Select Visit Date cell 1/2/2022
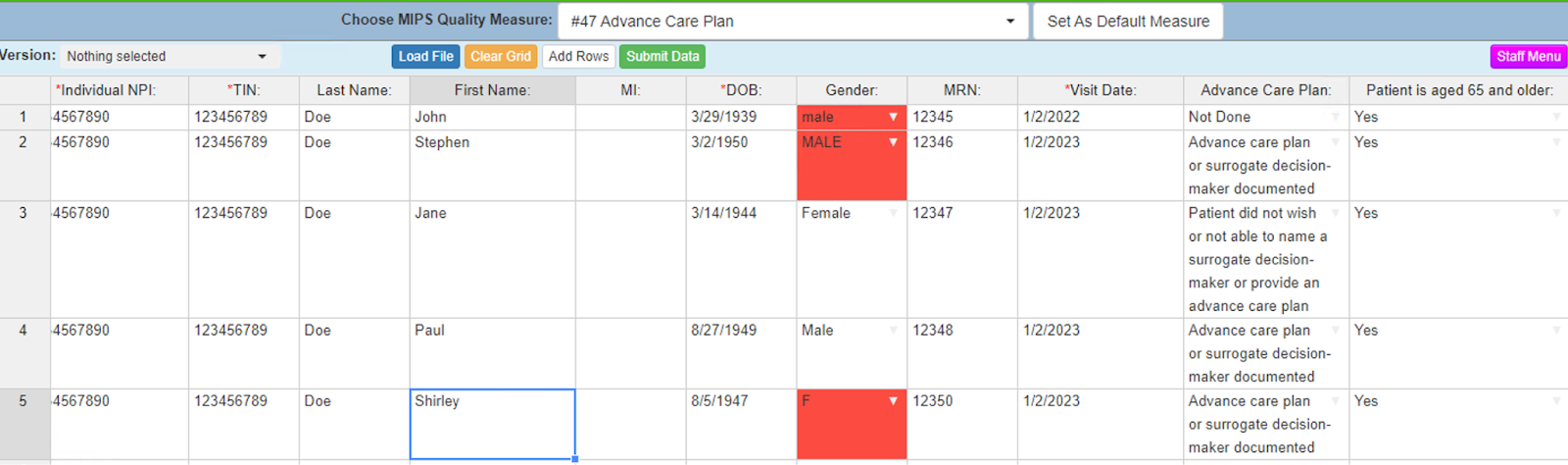This screenshot has width=1568, height=465. click(x=1100, y=118)
